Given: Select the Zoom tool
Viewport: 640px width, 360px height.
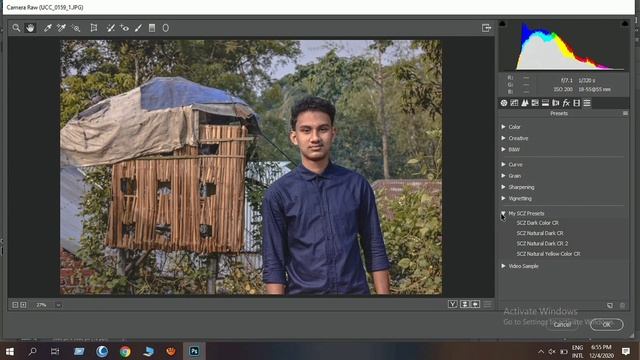Looking at the screenshot, I should tap(16, 28).
